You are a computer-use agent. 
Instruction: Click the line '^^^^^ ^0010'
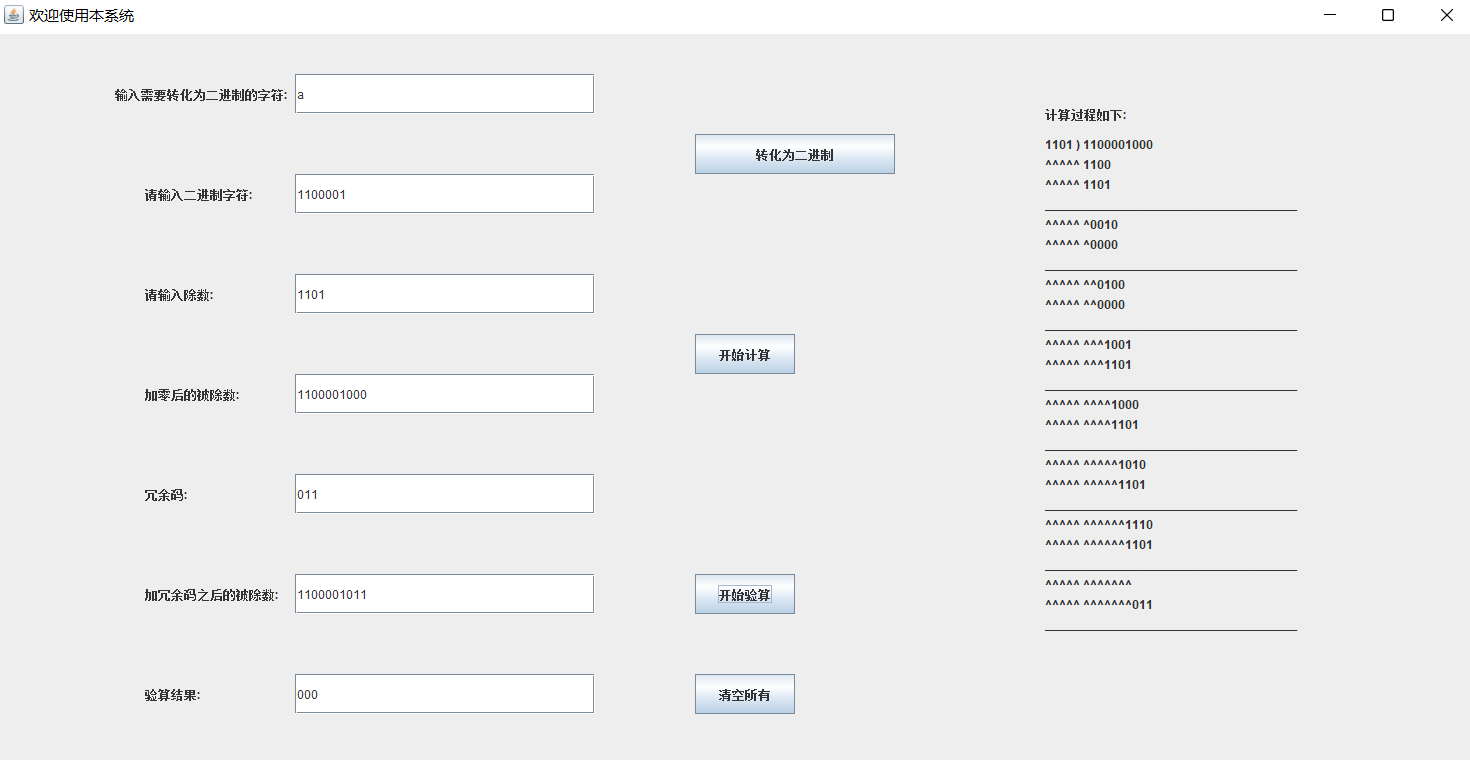1082,225
